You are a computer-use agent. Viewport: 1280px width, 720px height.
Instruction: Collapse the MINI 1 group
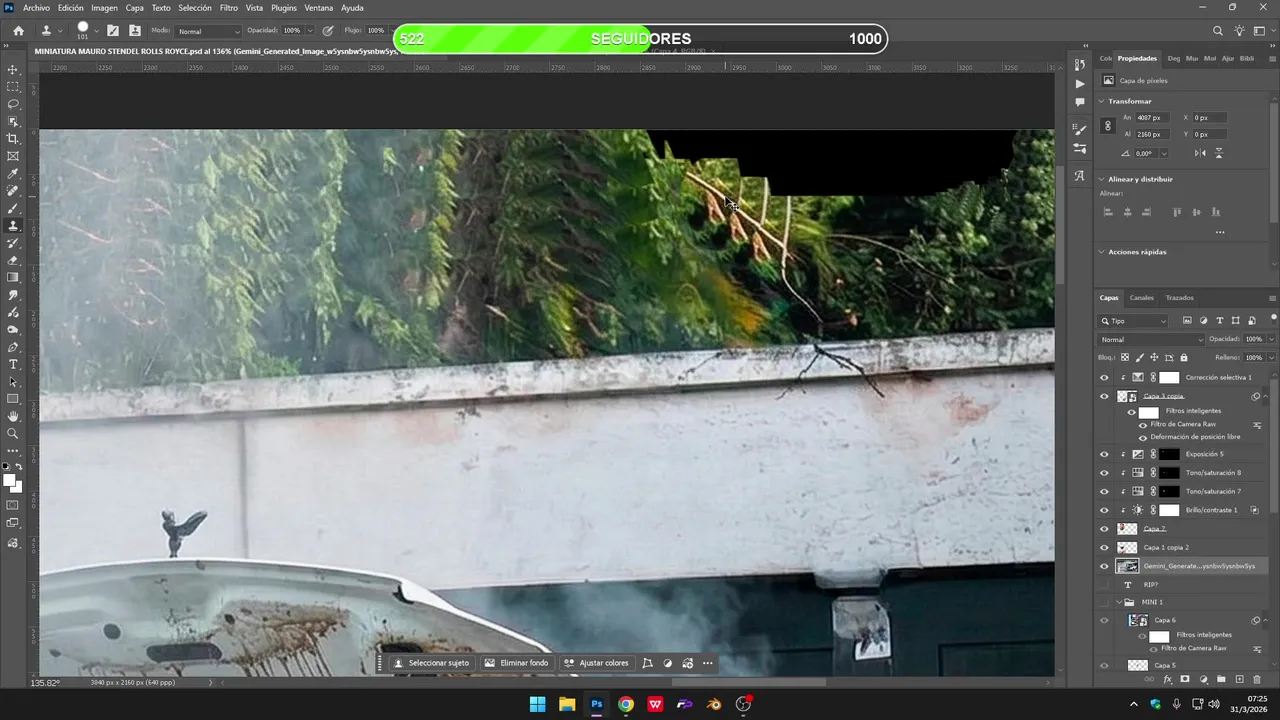click(1119, 602)
